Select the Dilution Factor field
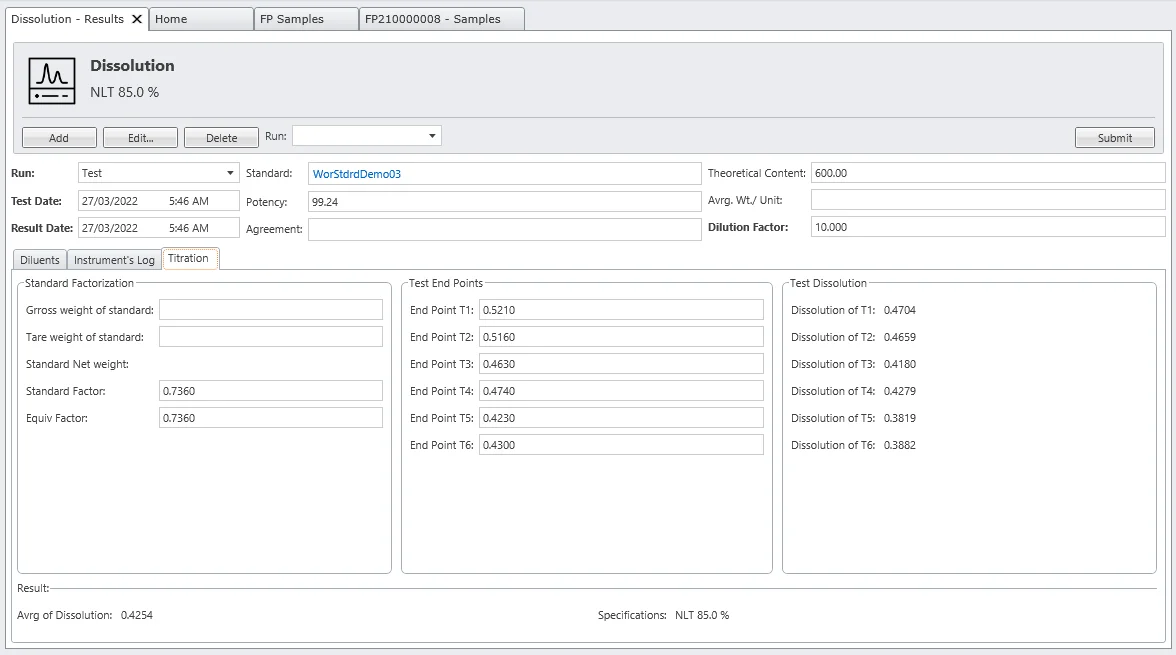1176x655 pixels. tap(987, 227)
